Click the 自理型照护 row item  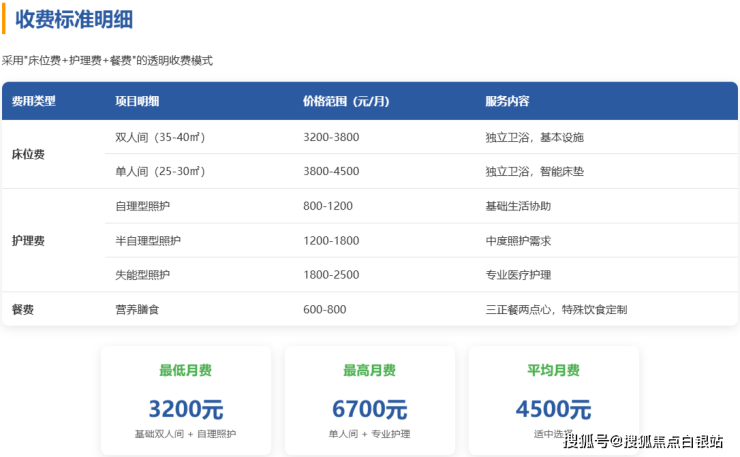pyautogui.click(x=143, y=206)
